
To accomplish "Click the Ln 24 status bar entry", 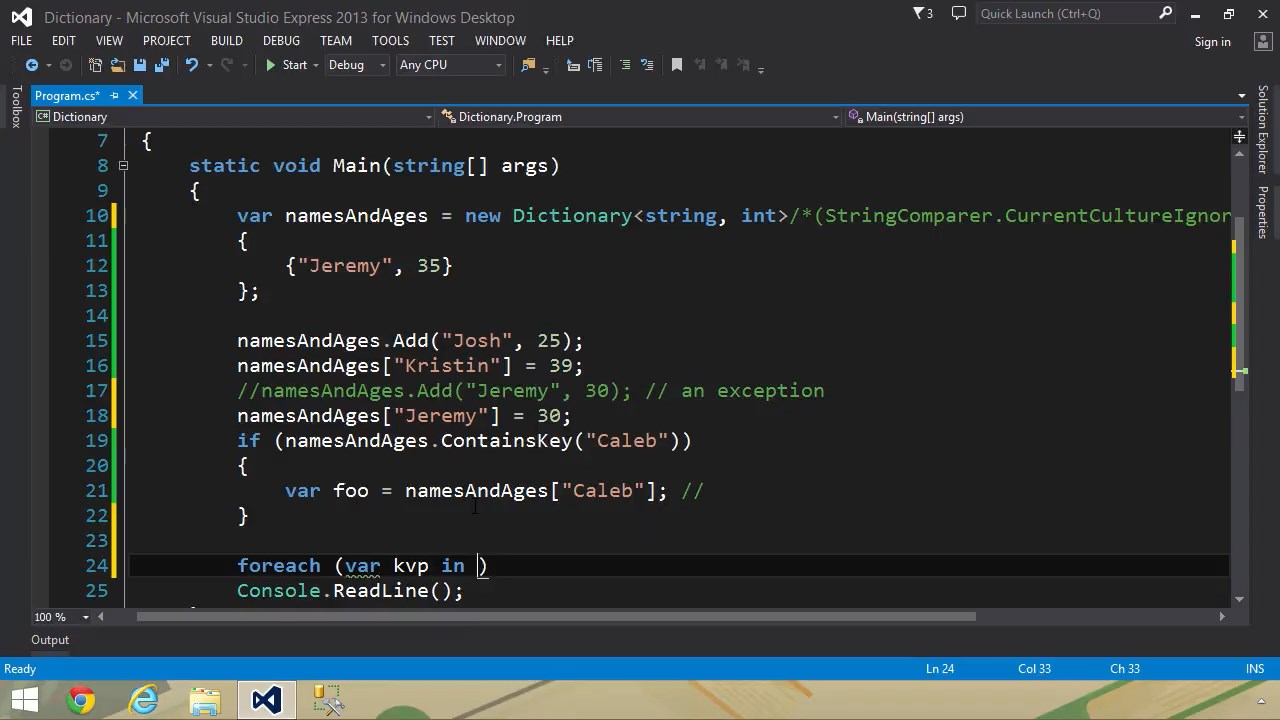I will [x=939, y=669].
